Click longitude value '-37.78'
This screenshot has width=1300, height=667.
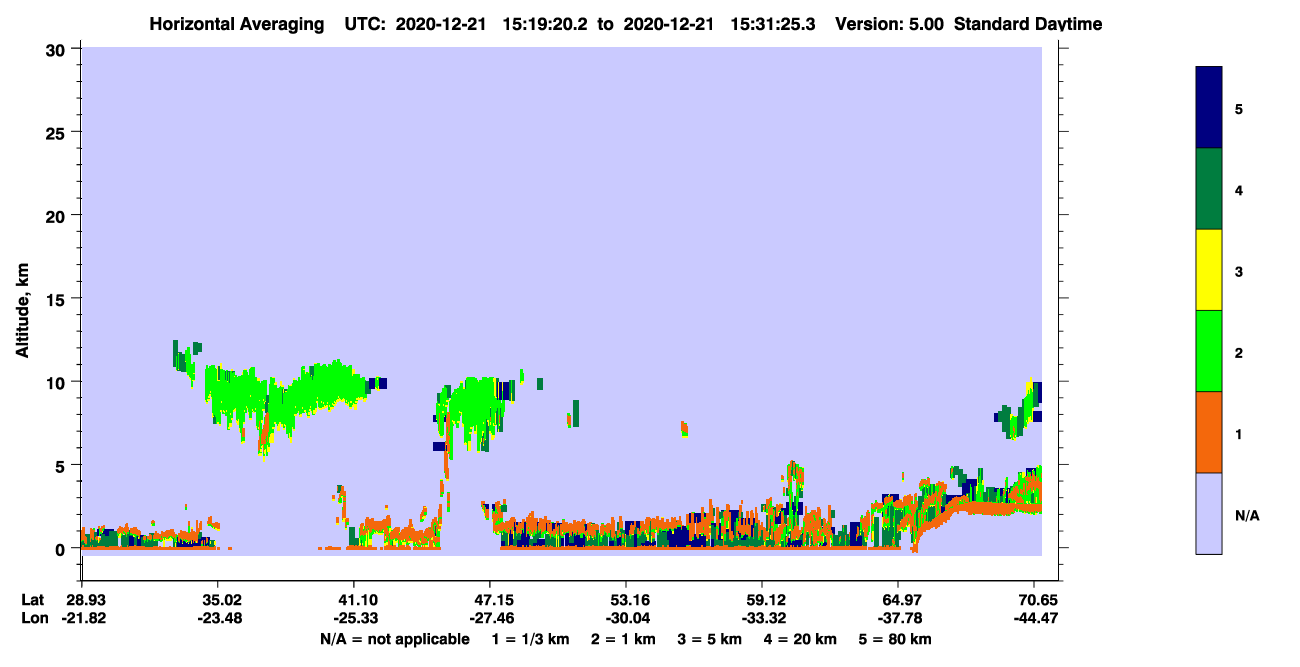898,618
